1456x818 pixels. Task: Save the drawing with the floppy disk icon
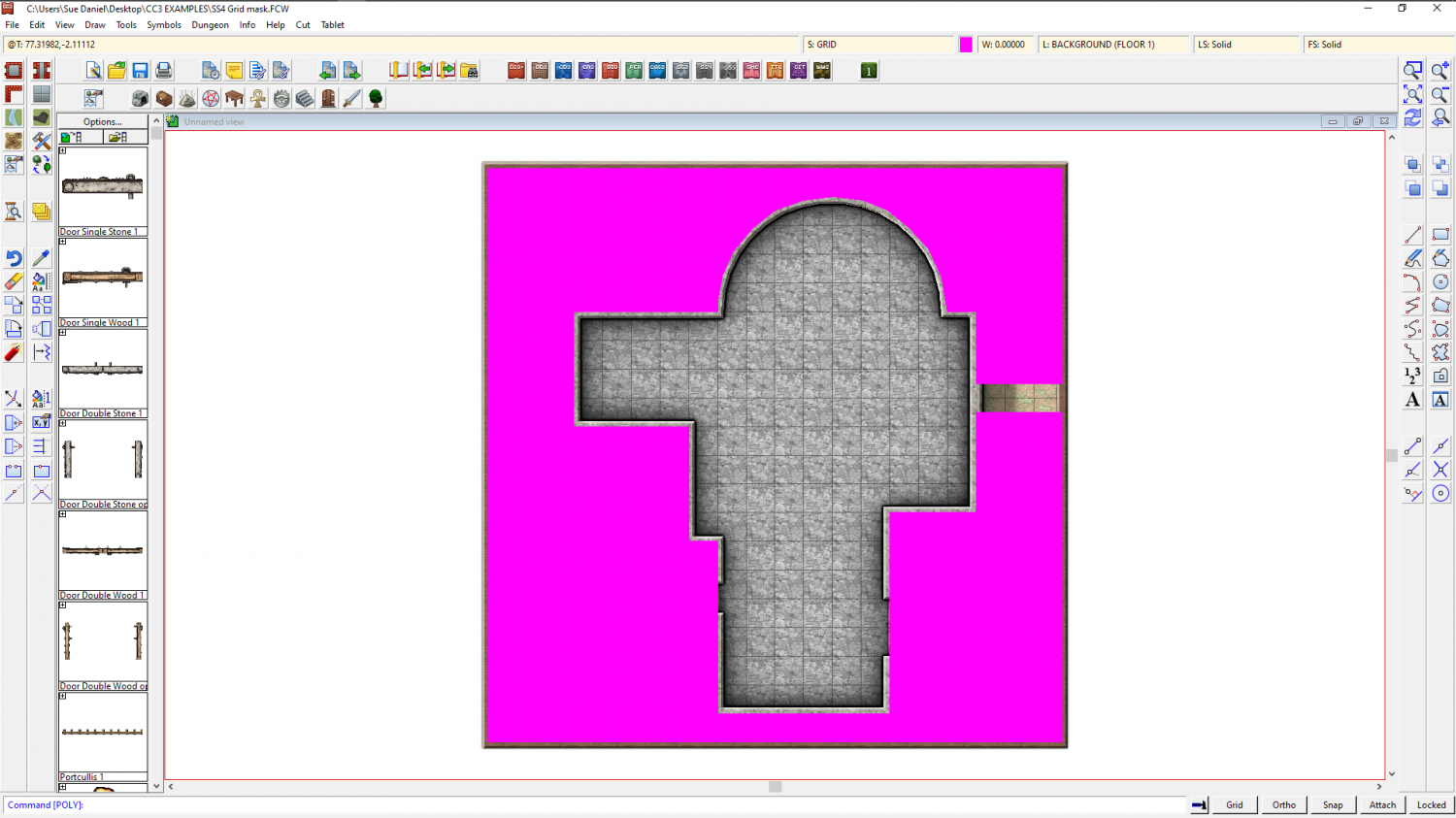140,71
